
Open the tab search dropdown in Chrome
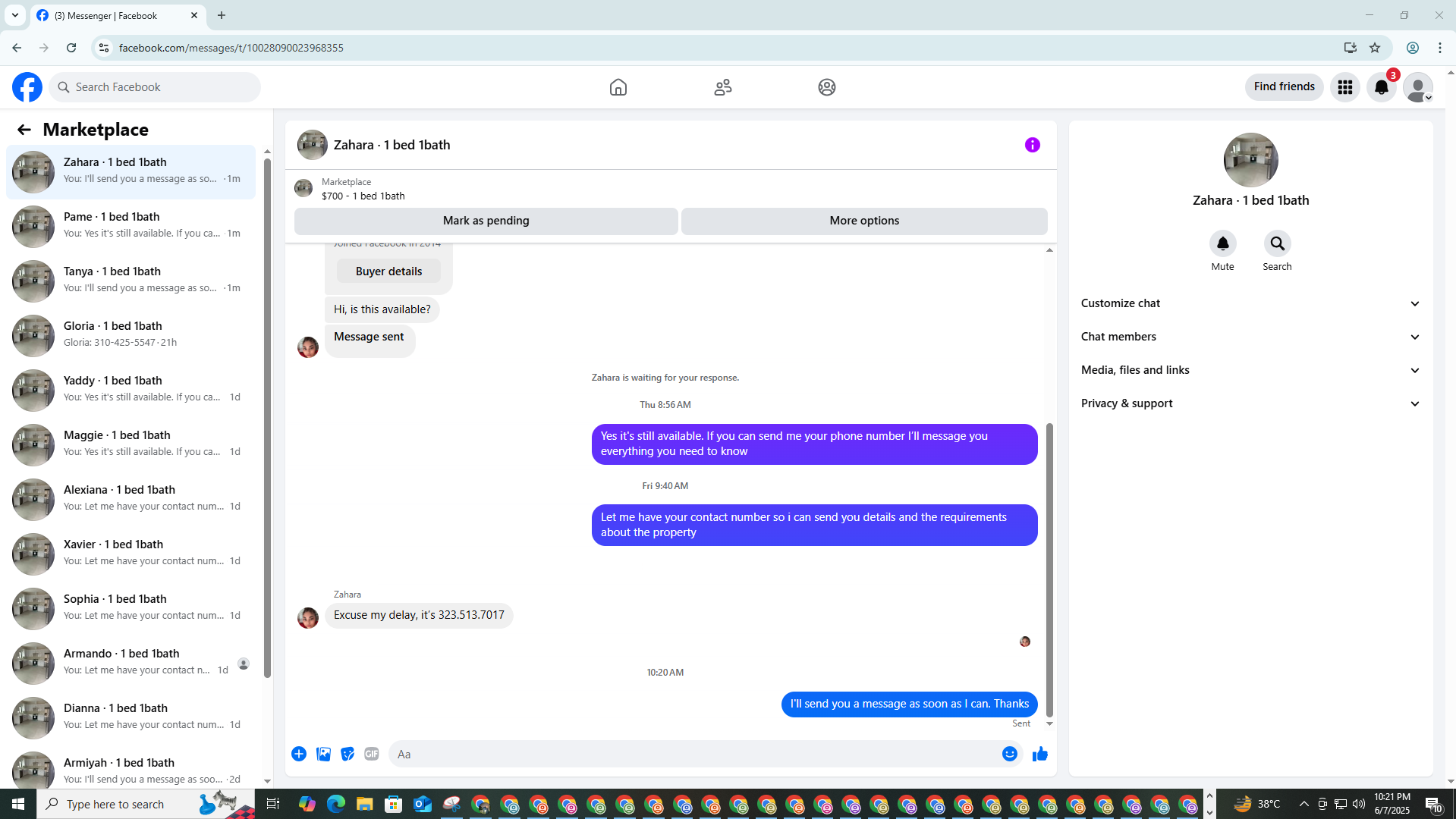pyautogui.click(x=15, y=15)
